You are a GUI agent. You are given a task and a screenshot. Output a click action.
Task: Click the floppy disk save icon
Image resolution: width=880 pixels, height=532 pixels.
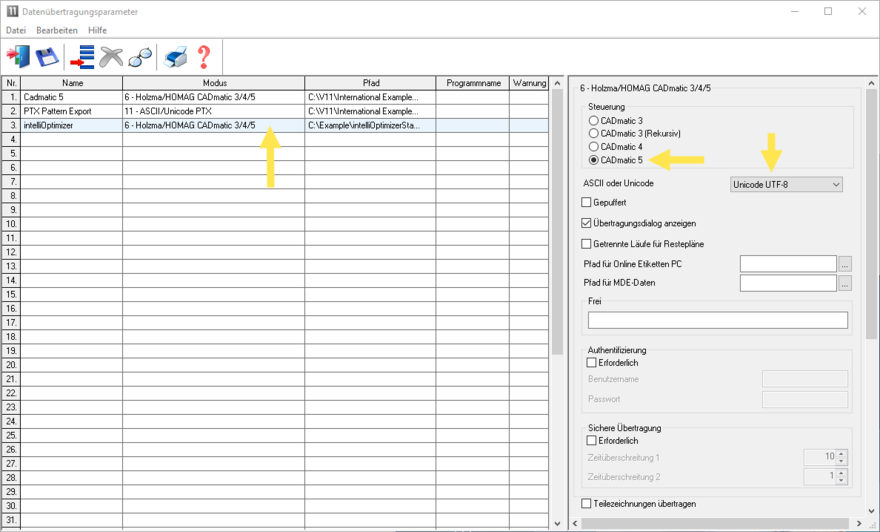[x=47, y=57]
